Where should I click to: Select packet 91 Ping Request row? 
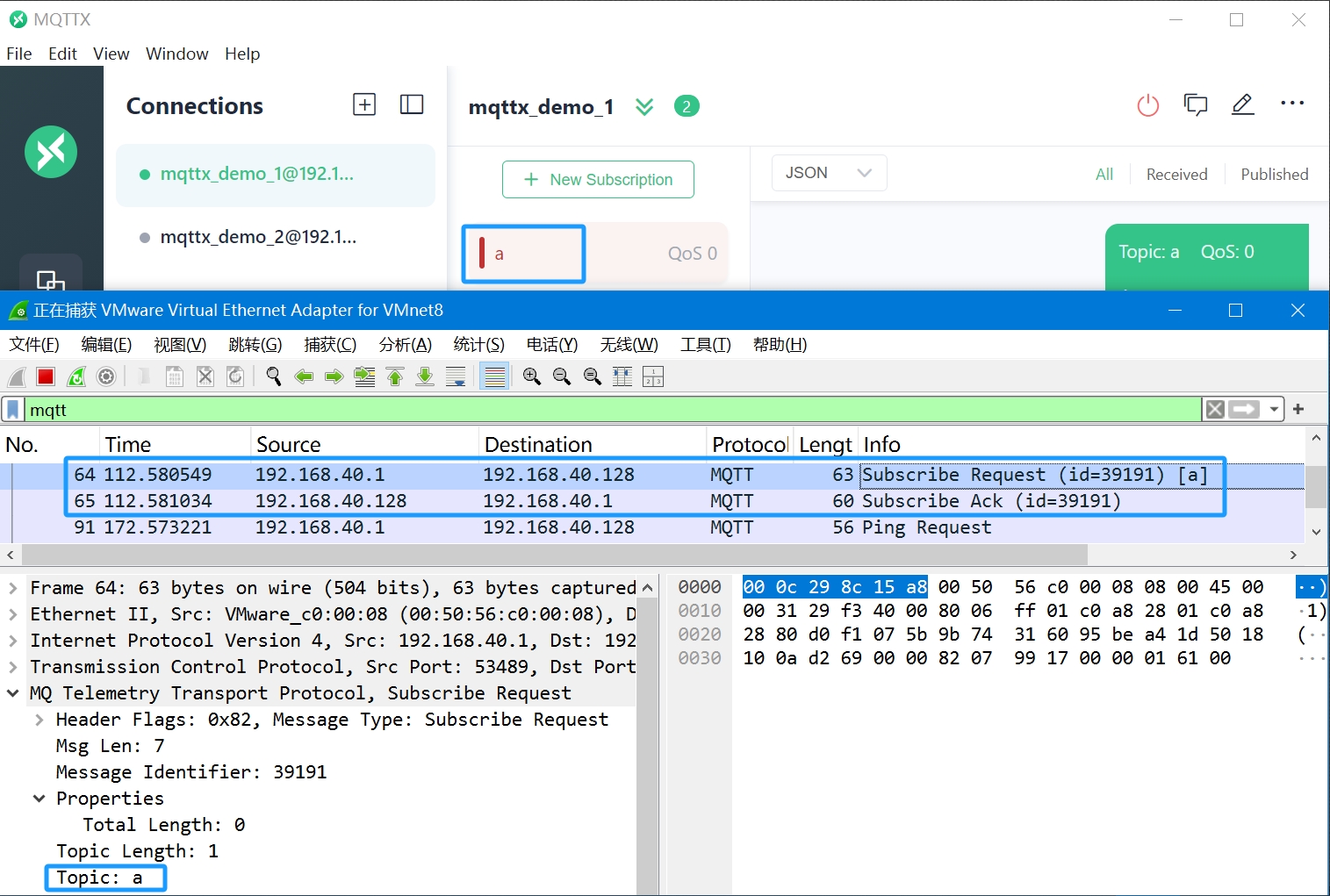click(x=651, y=527)
